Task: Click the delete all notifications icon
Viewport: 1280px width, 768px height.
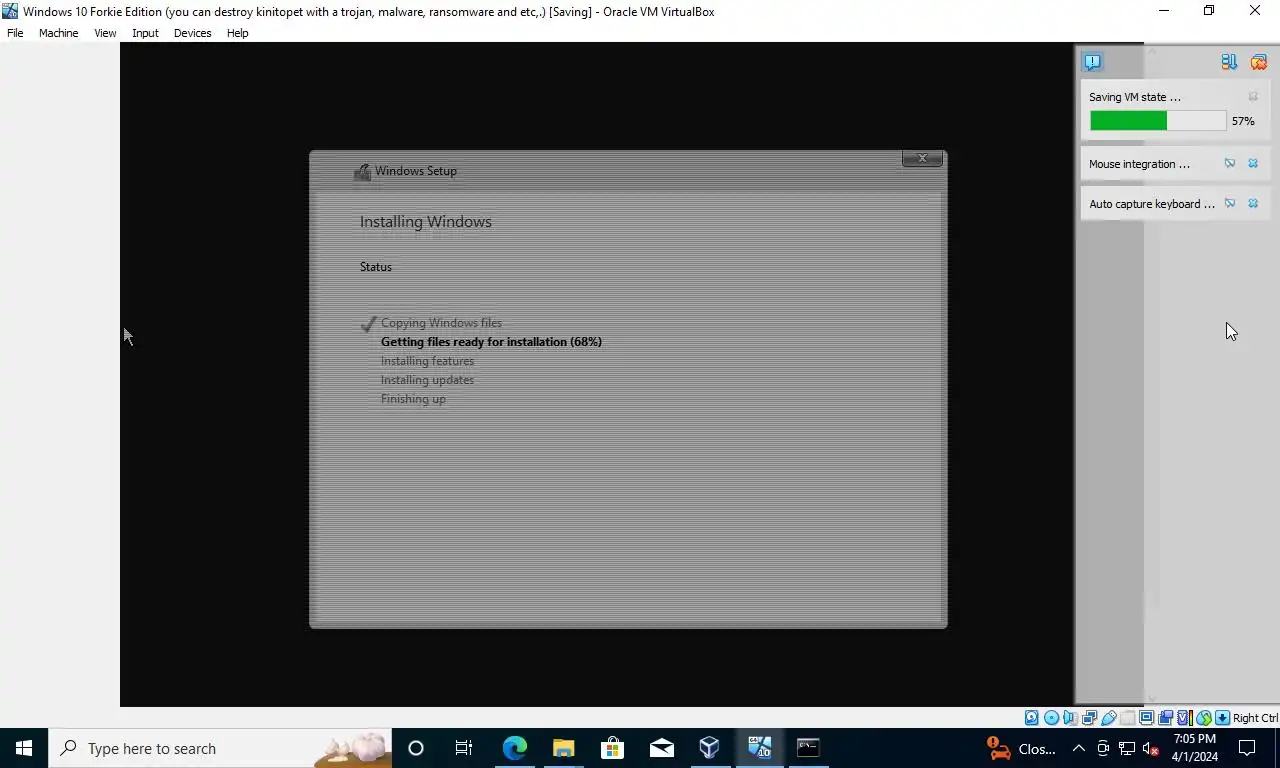Action: (1258, 62)
